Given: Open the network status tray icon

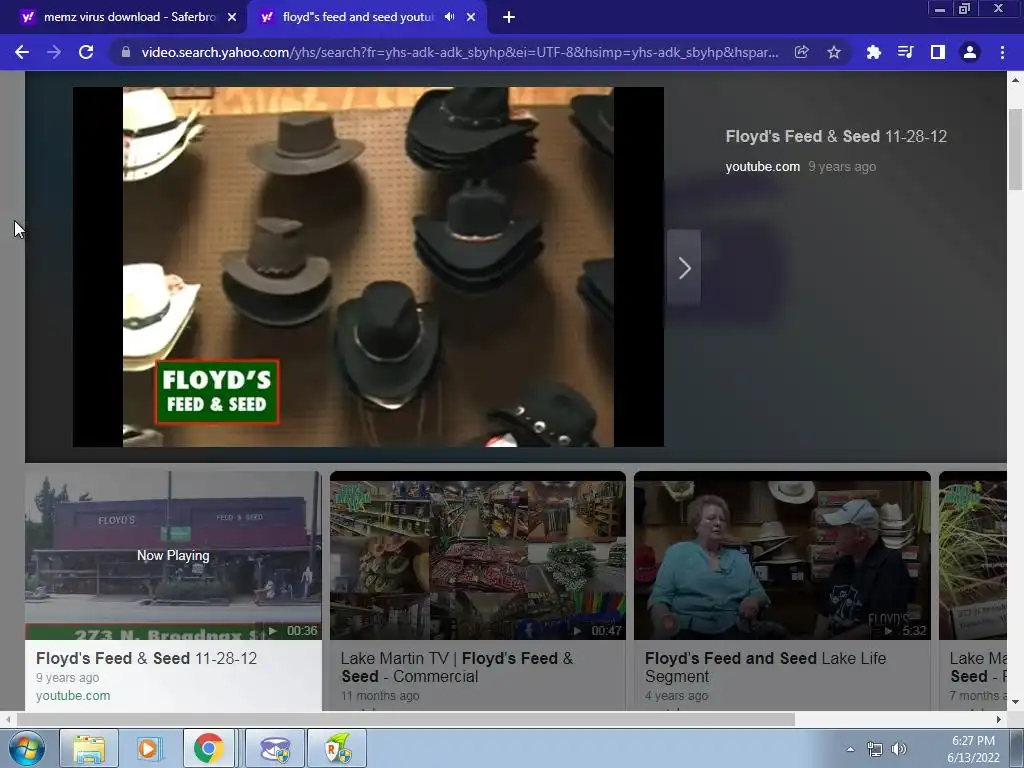Looking at the screenshot, I should coord(874,749).
